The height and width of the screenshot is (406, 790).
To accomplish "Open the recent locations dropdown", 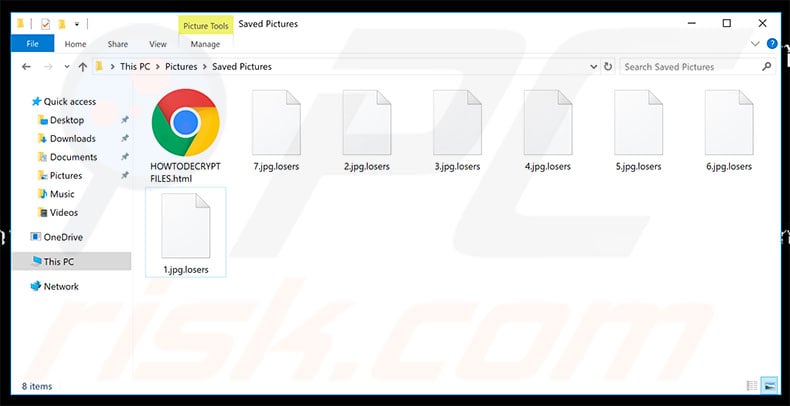I will click(x=67, y=66).
